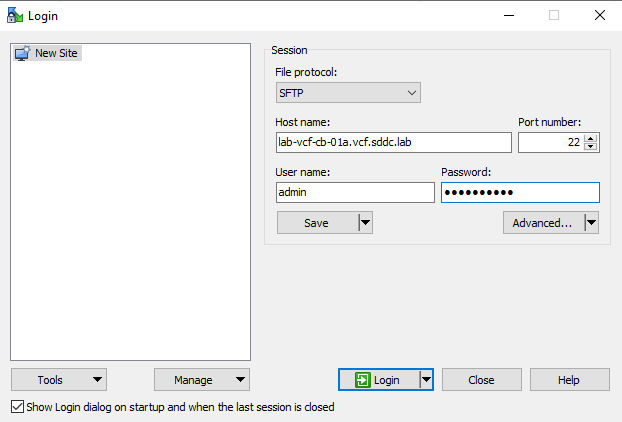Expand the Advanced dropdown arrow
The image size is (622, 422).
591,223
